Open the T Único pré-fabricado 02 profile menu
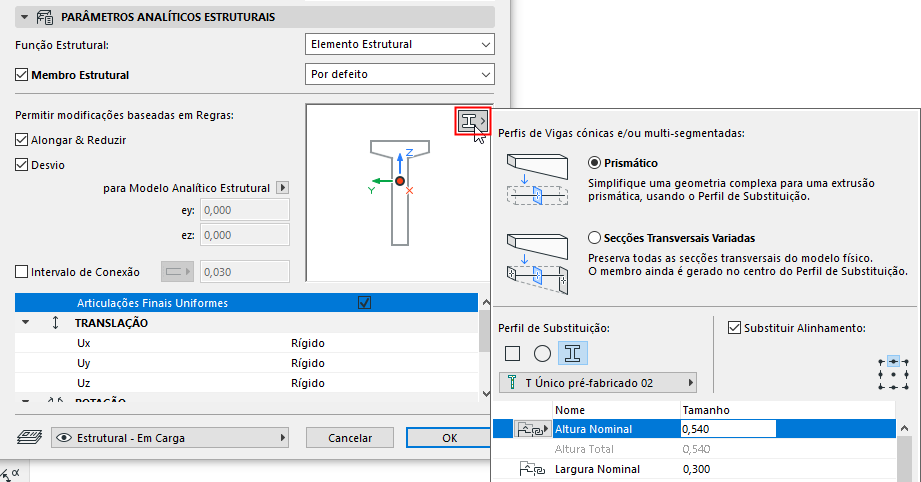This screenshot has height=482, width=921. click(x=597, y=383)
